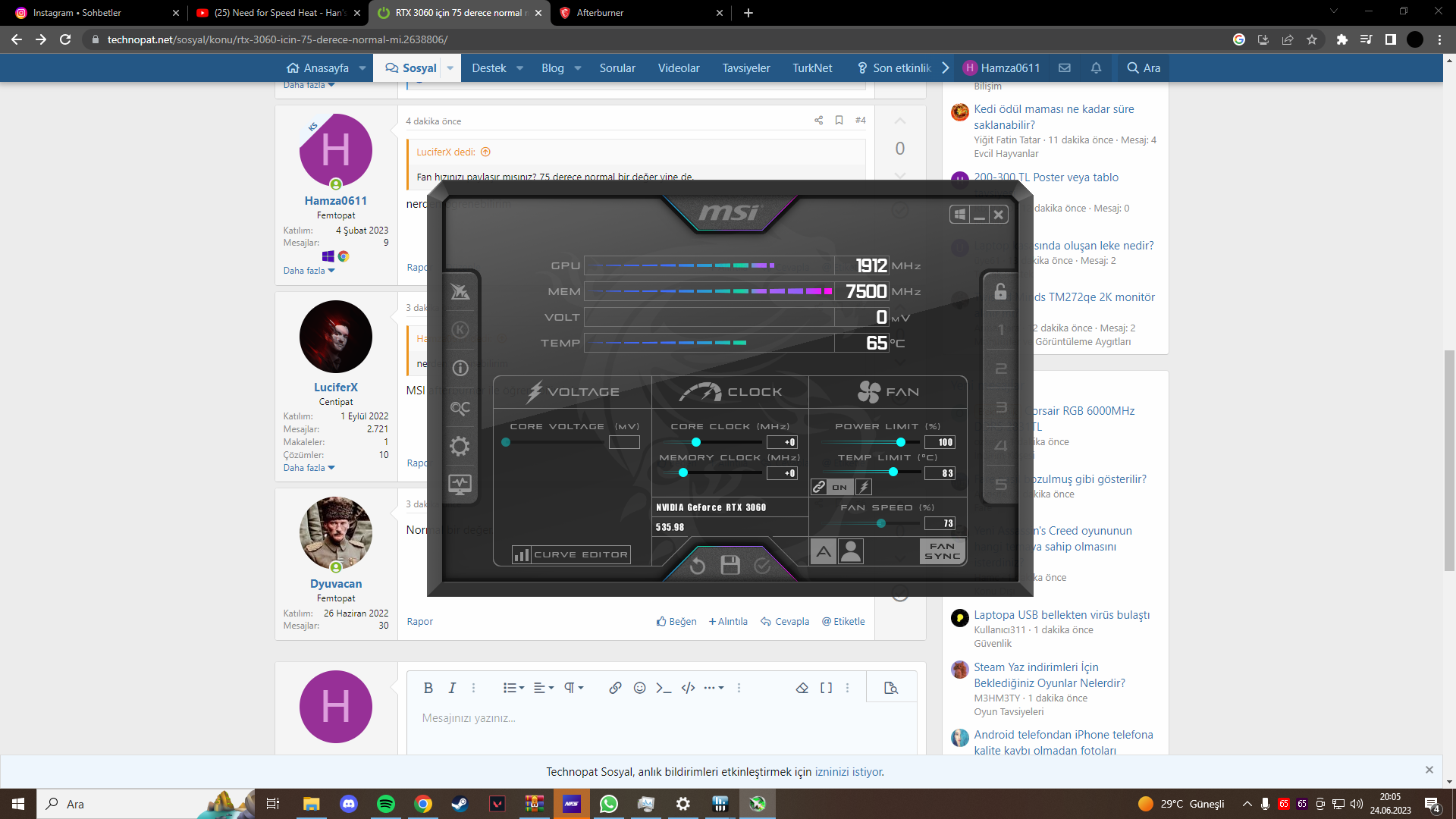
Task: Click the Kombustor K icon
Action: (460, 330)
